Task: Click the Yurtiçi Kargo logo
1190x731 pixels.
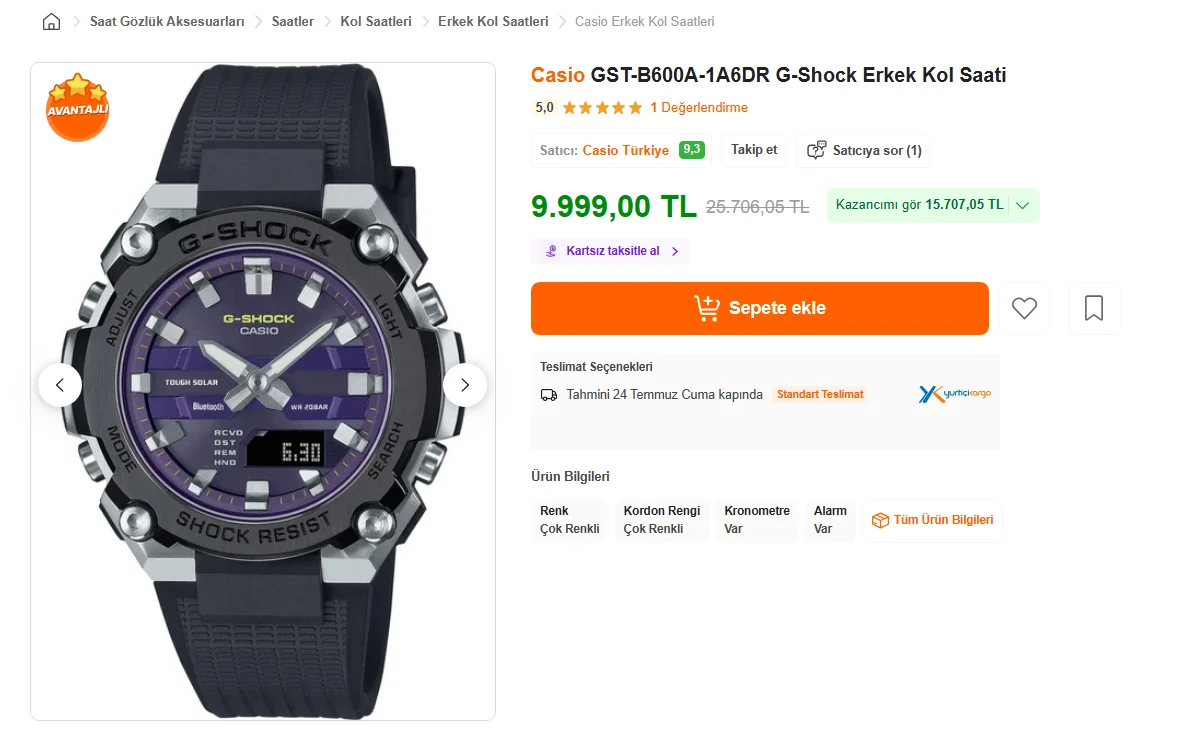Action: coord(955,394)
